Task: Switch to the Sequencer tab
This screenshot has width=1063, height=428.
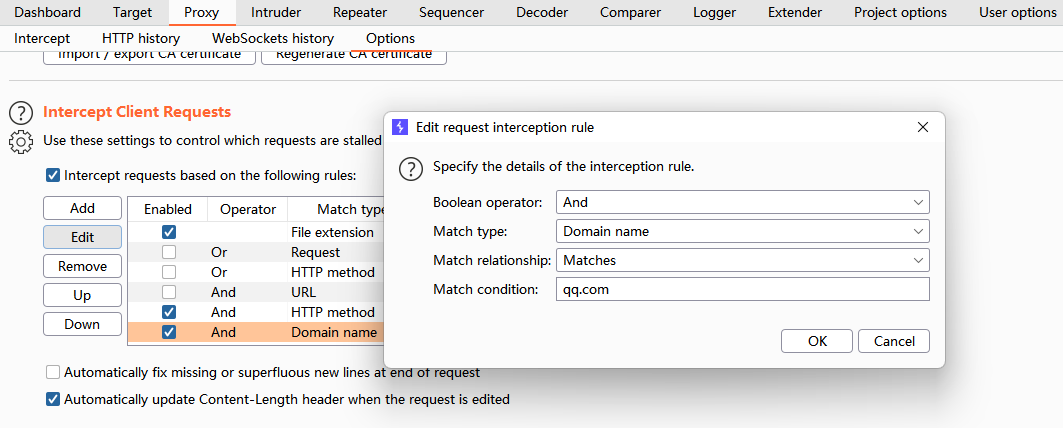Action: point(452,12)
